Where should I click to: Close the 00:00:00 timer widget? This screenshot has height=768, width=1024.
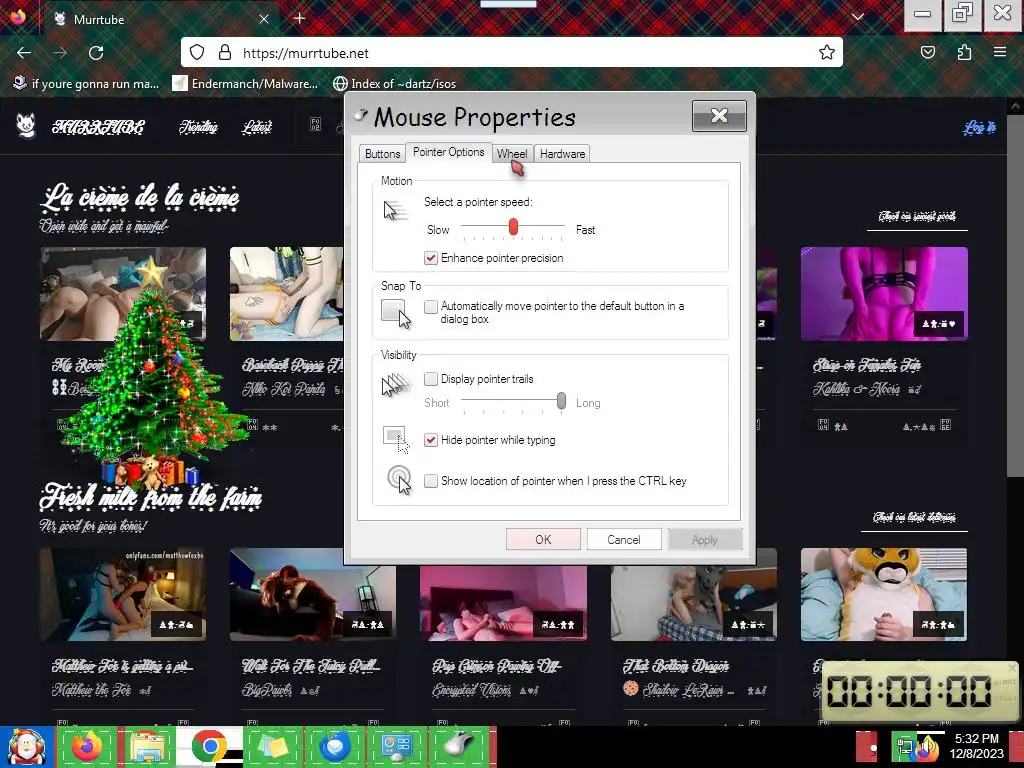coord(1012,667)
